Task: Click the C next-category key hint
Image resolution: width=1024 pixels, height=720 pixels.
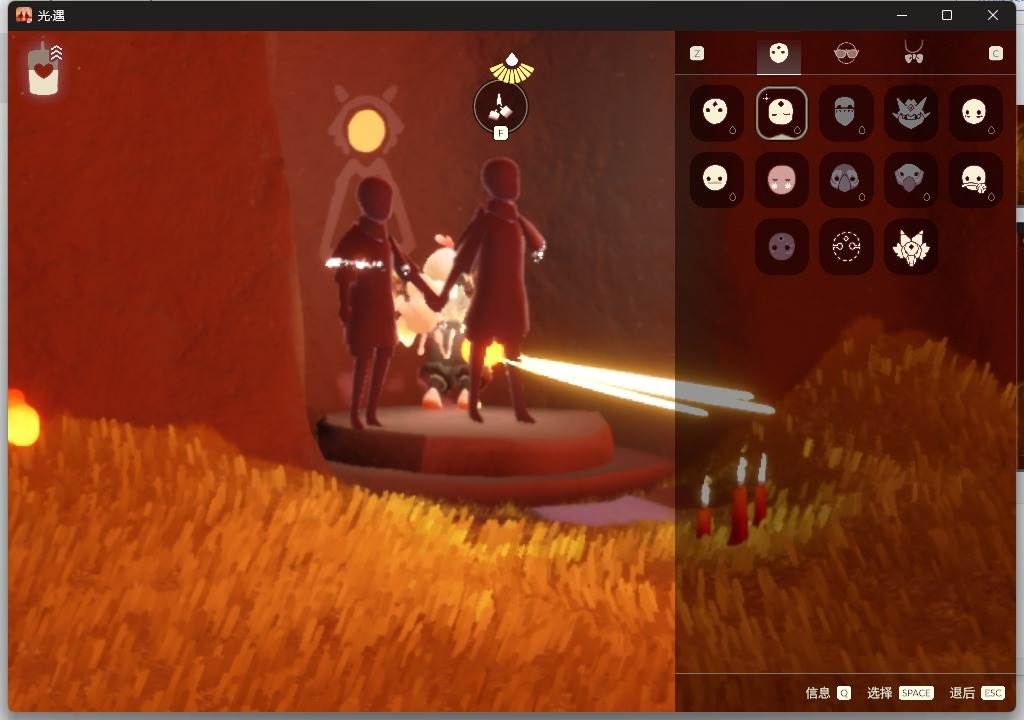Action: click(x=995, y=54)
